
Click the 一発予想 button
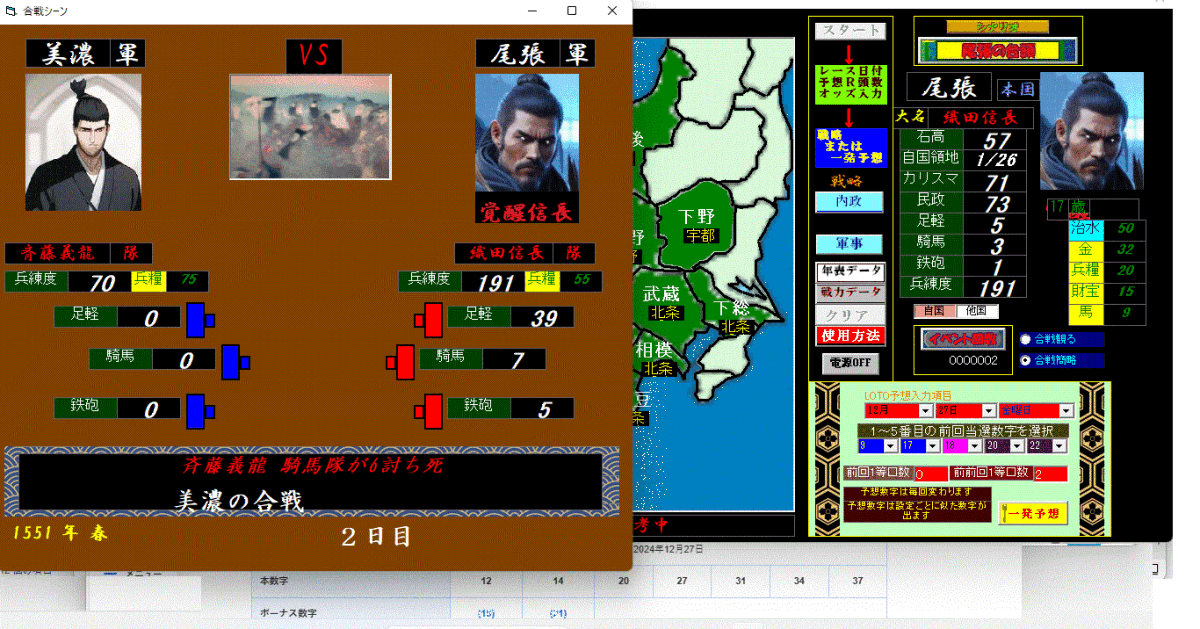point(1032,513)
